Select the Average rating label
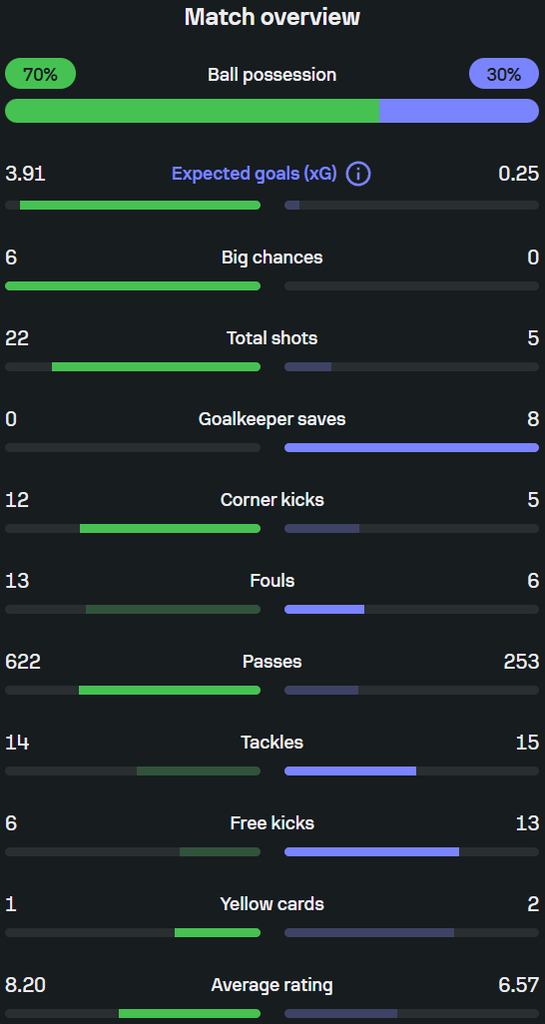This screenshot has width=545, height=1024. click(272, 985)
